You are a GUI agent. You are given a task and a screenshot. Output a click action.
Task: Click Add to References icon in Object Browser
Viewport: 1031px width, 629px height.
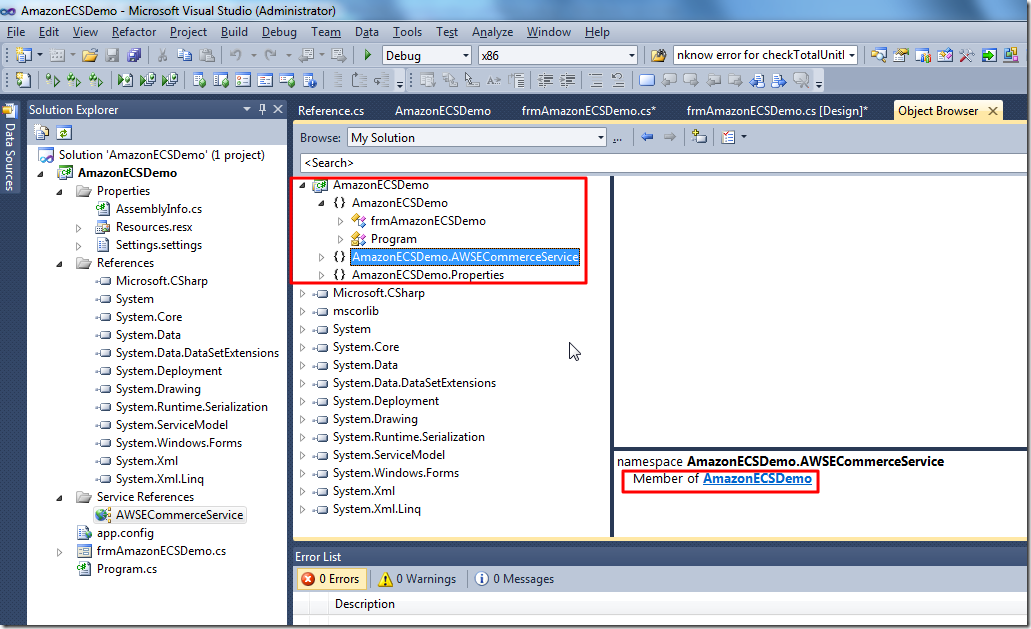(699, 137)
